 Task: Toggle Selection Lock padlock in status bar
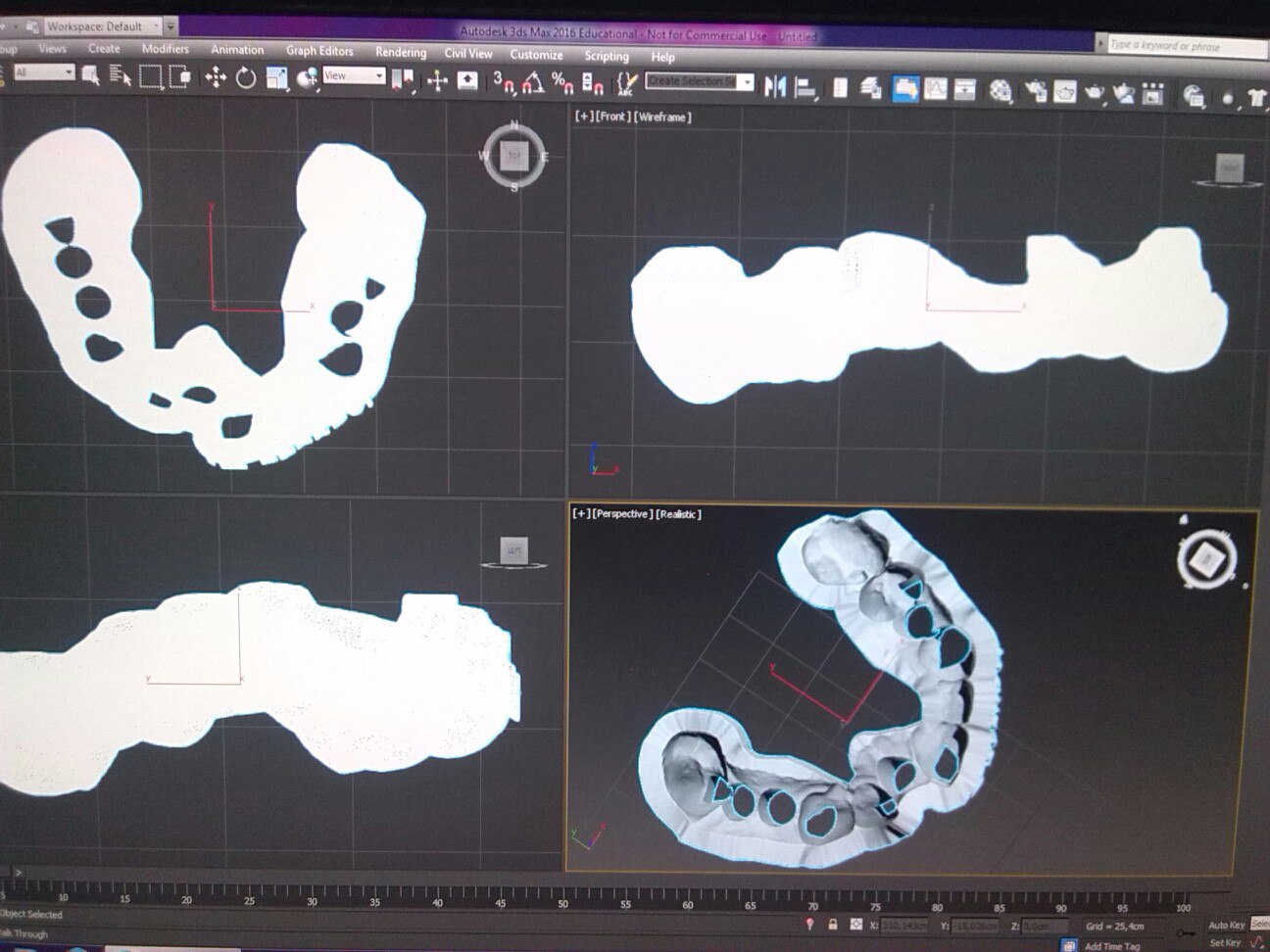point(832,924)
